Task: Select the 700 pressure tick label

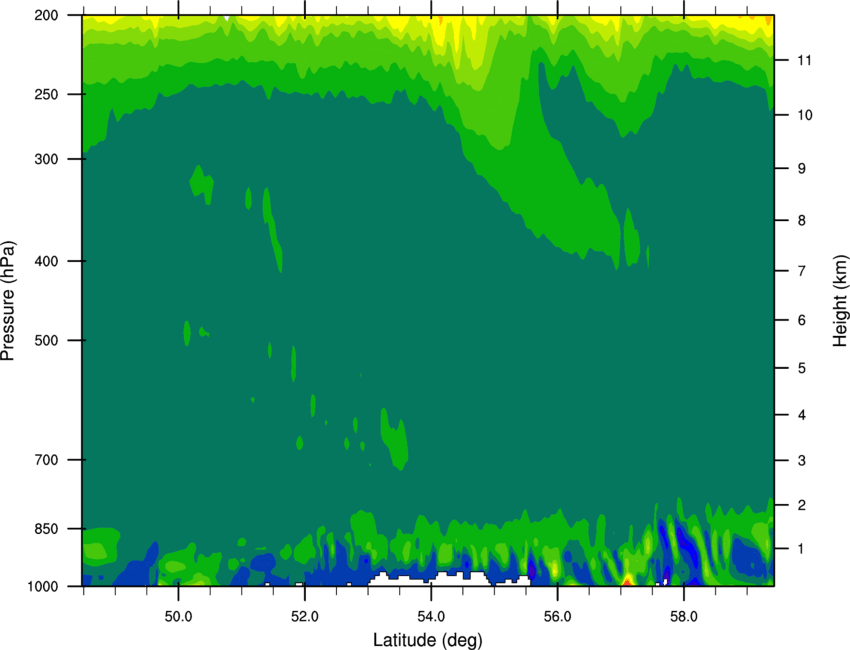Action: tap(46, 459)
